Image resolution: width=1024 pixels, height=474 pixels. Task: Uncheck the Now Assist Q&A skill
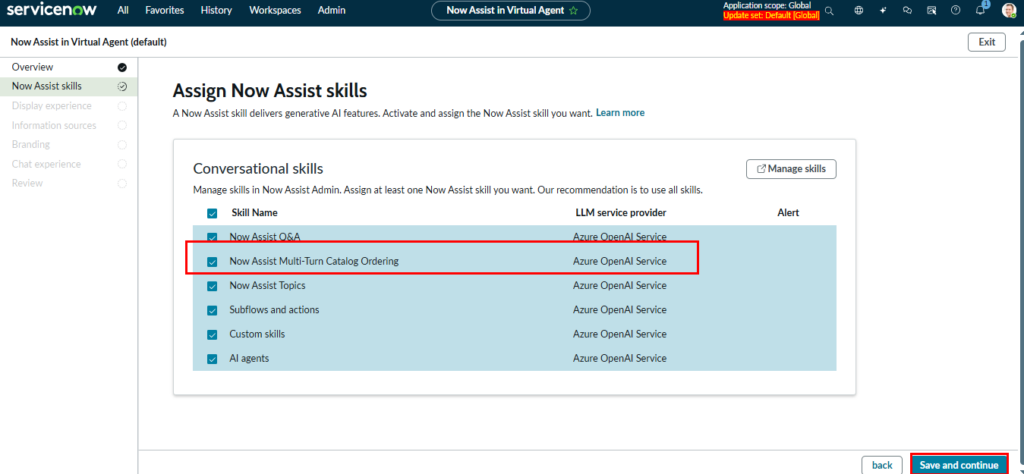tap(212, 237)
